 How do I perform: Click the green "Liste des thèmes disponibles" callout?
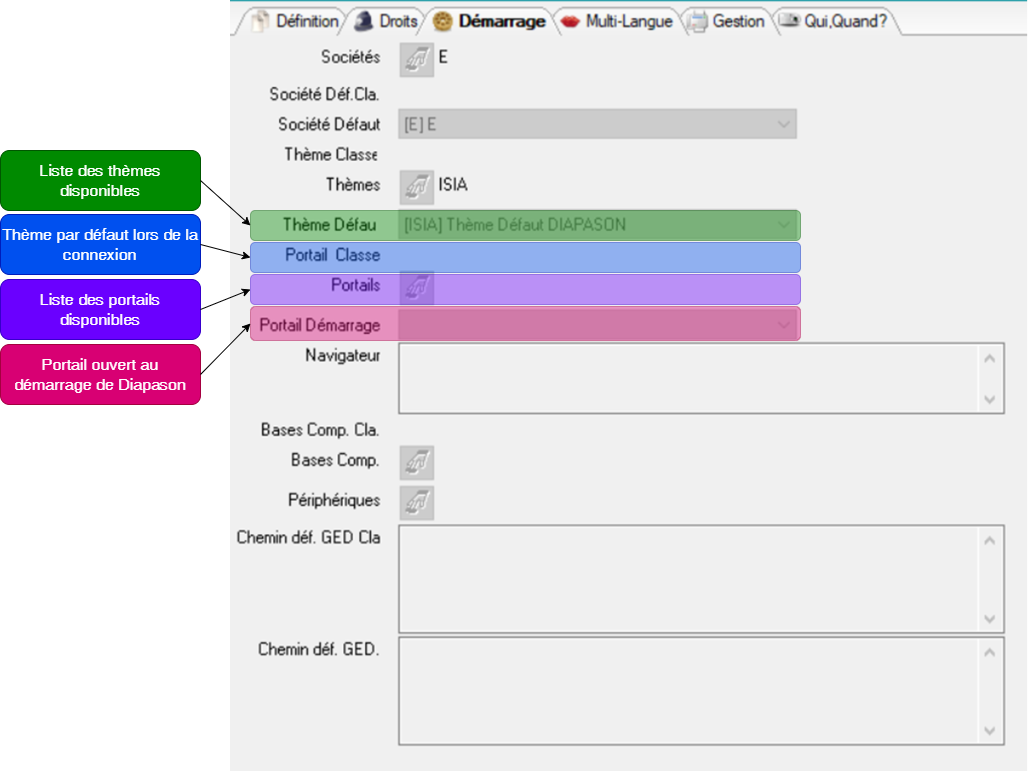coord(100,181)
